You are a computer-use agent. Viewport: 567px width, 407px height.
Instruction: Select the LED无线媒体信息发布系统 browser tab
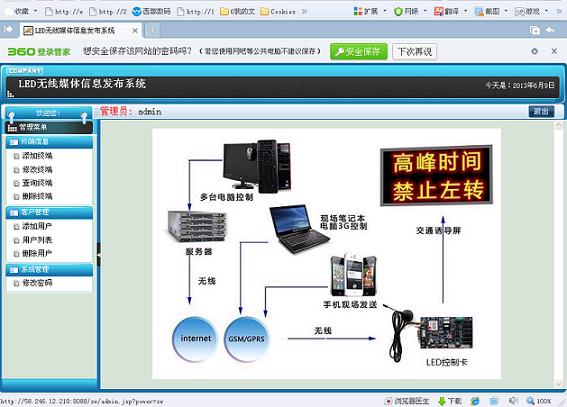point(80,31)
